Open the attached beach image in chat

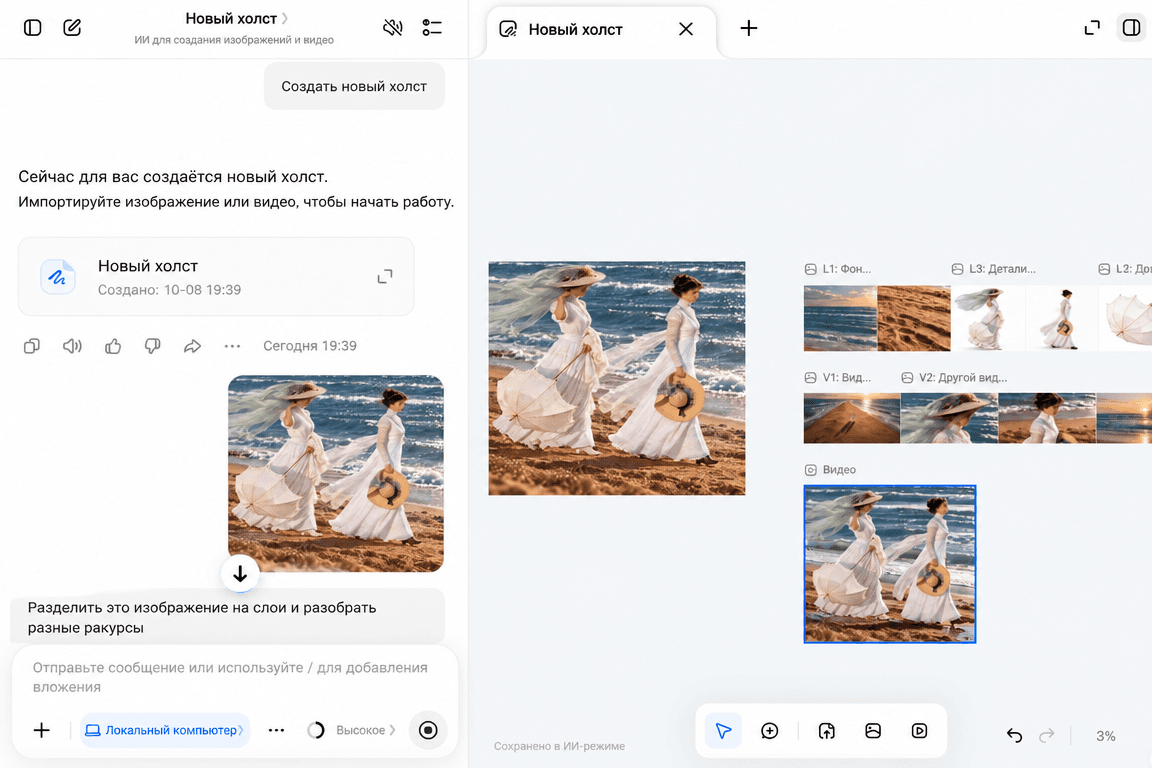[336, 473]
